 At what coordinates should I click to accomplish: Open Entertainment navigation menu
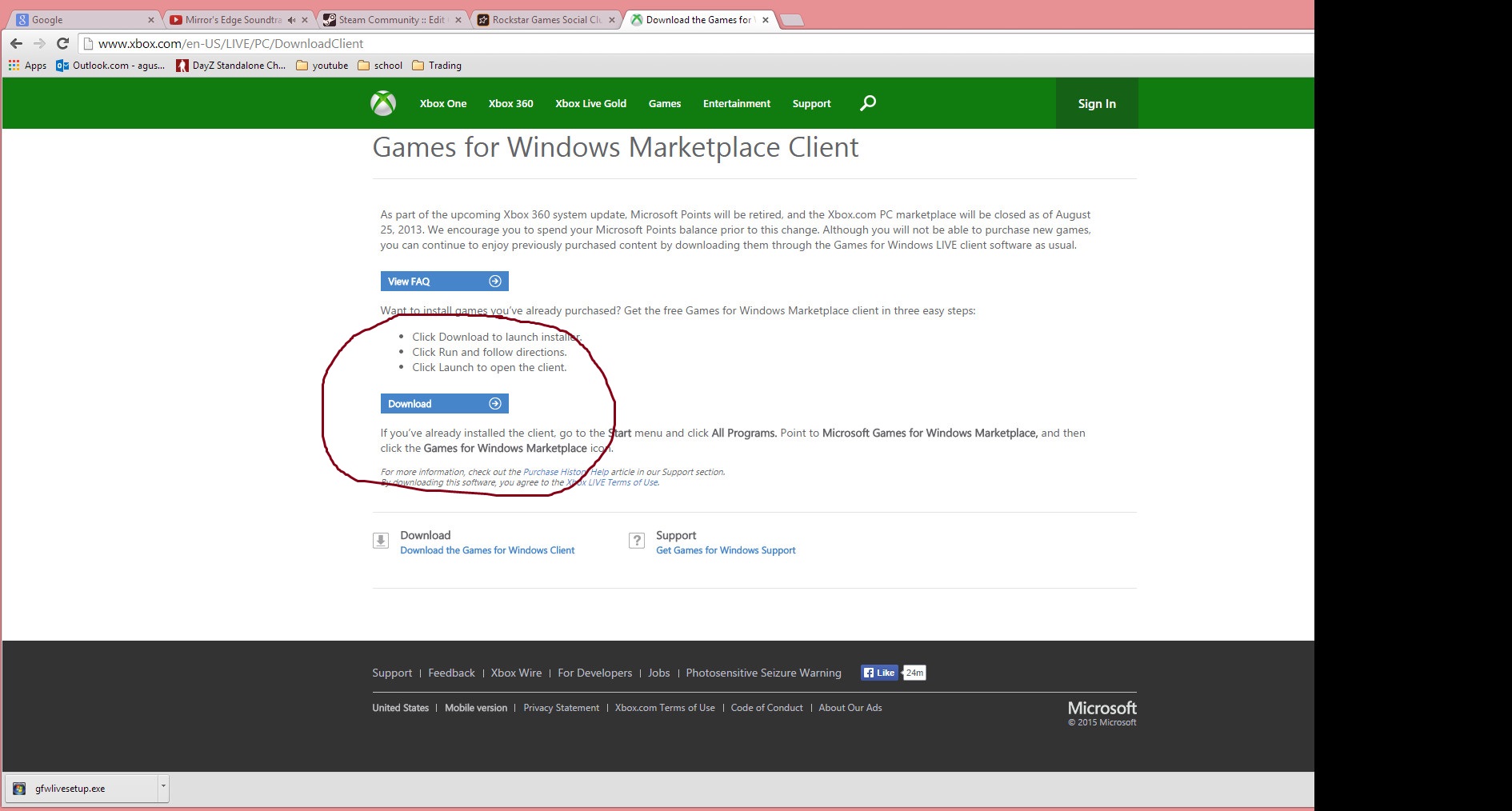coord(737,103)
